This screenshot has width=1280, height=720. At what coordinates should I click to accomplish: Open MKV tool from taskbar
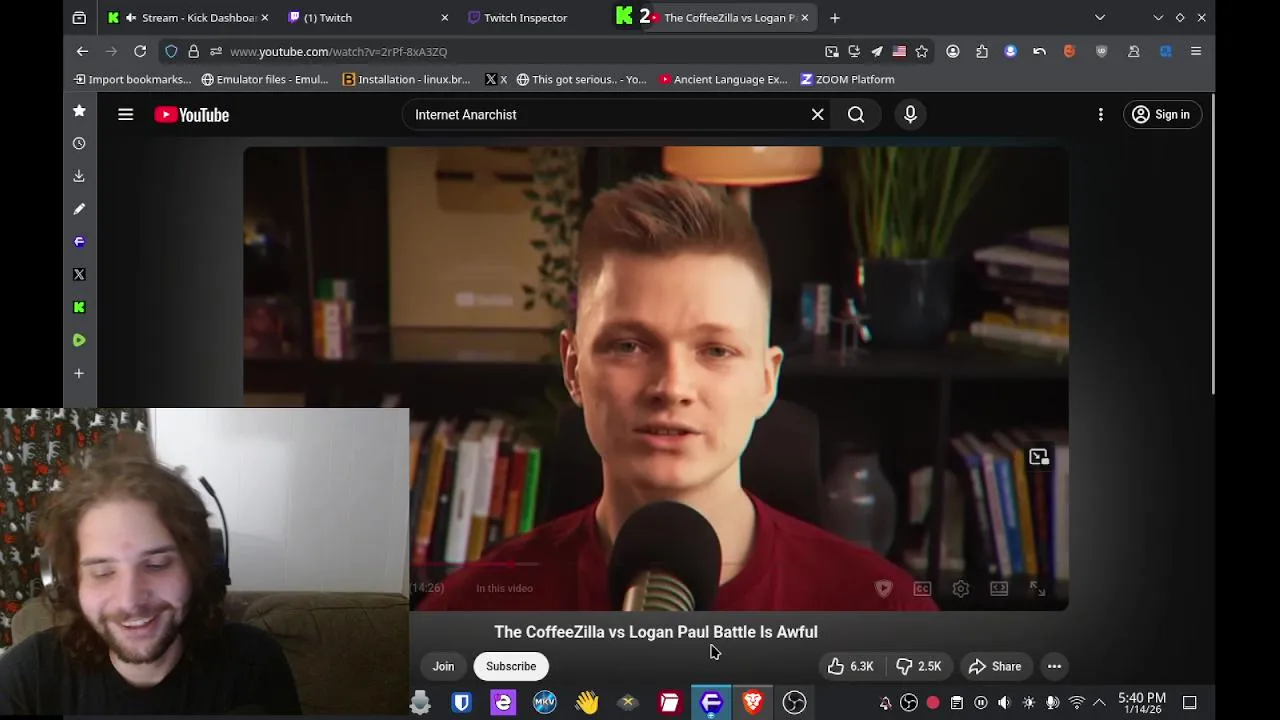[x=545, y=703]
